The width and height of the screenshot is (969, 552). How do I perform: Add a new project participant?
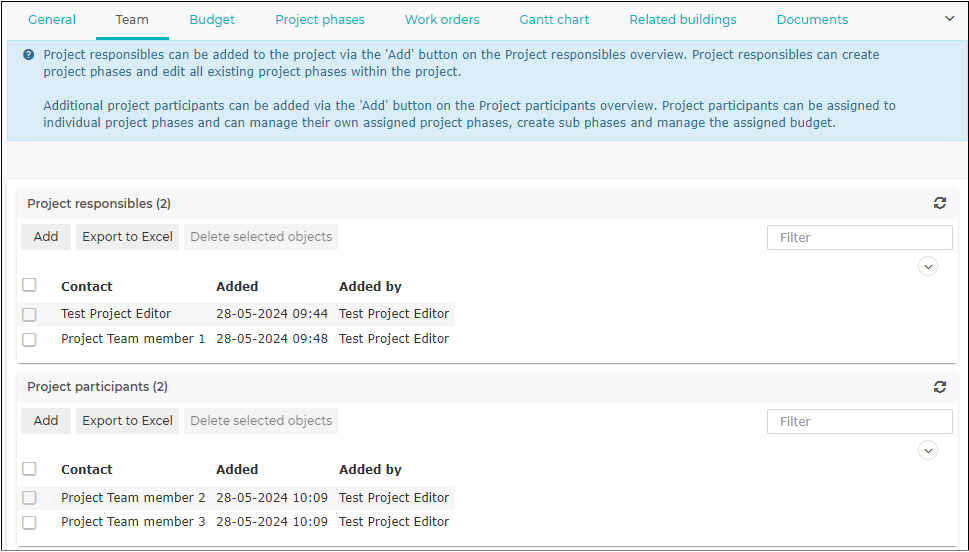point(46,421)
